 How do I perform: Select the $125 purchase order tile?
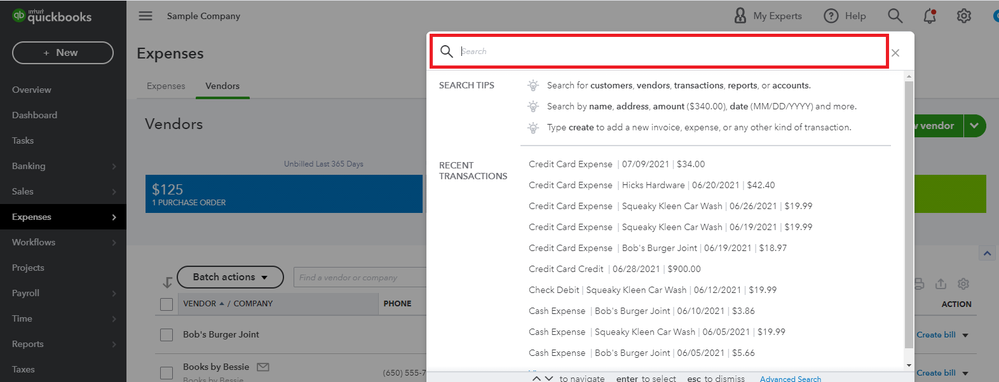tap(284, 194)
